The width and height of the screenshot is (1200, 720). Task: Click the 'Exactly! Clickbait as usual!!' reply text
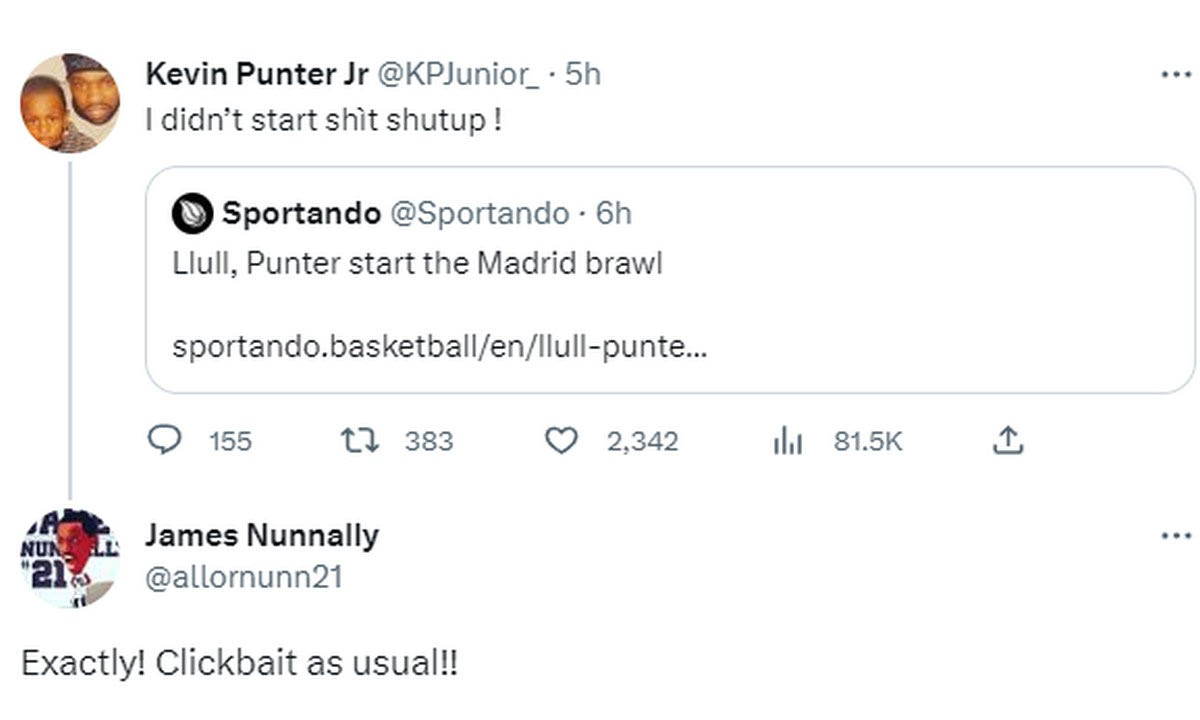coord(240,663)
